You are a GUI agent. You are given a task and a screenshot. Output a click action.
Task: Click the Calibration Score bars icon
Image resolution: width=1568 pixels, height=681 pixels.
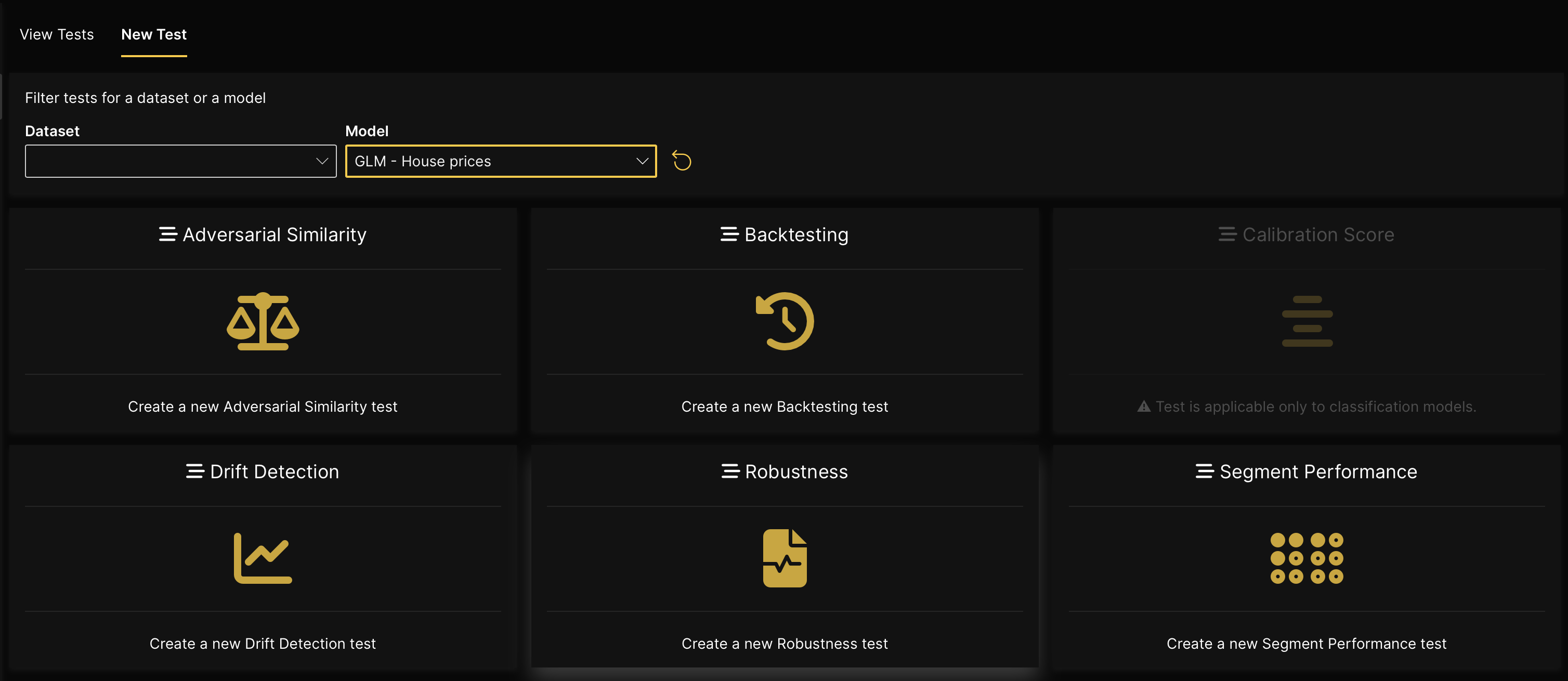1307,321
